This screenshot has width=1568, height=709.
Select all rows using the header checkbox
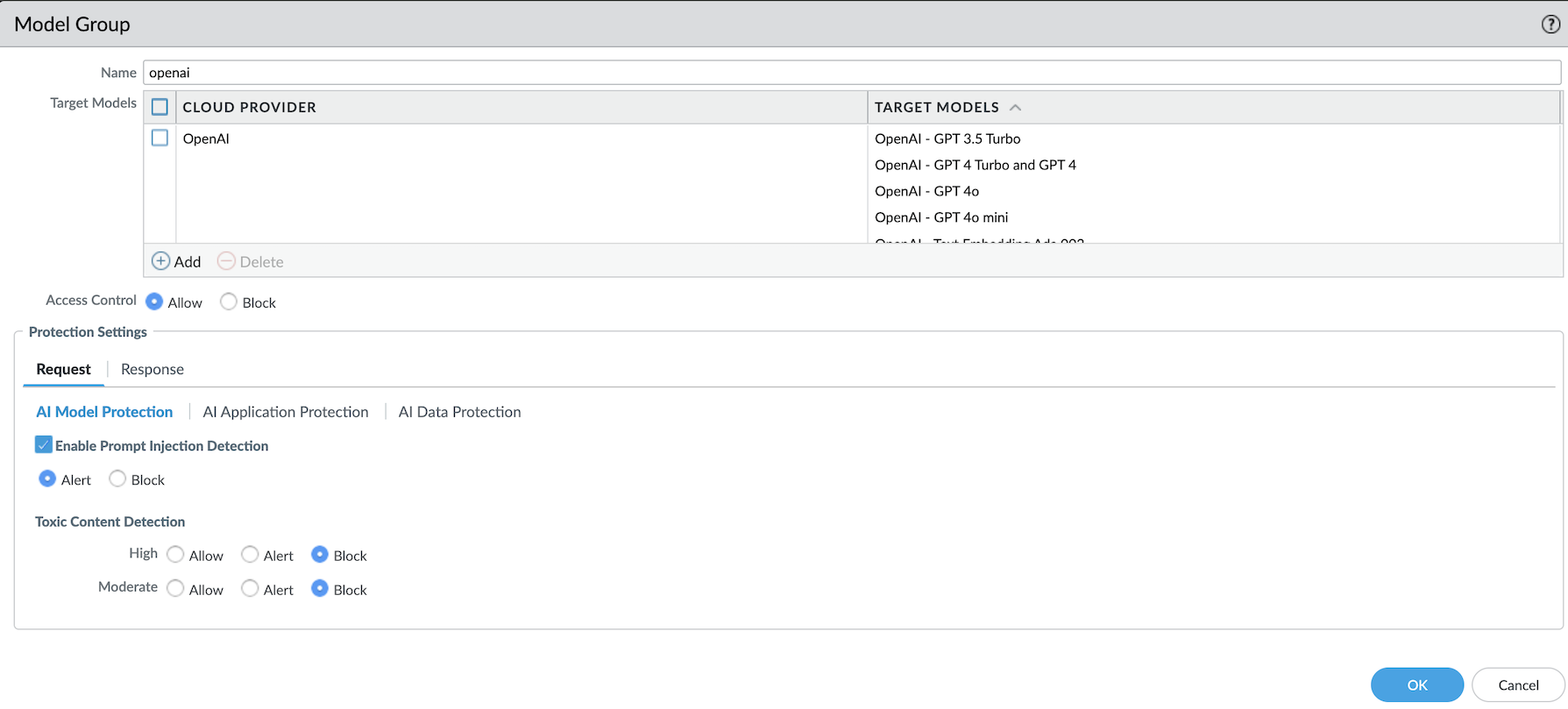160,107
